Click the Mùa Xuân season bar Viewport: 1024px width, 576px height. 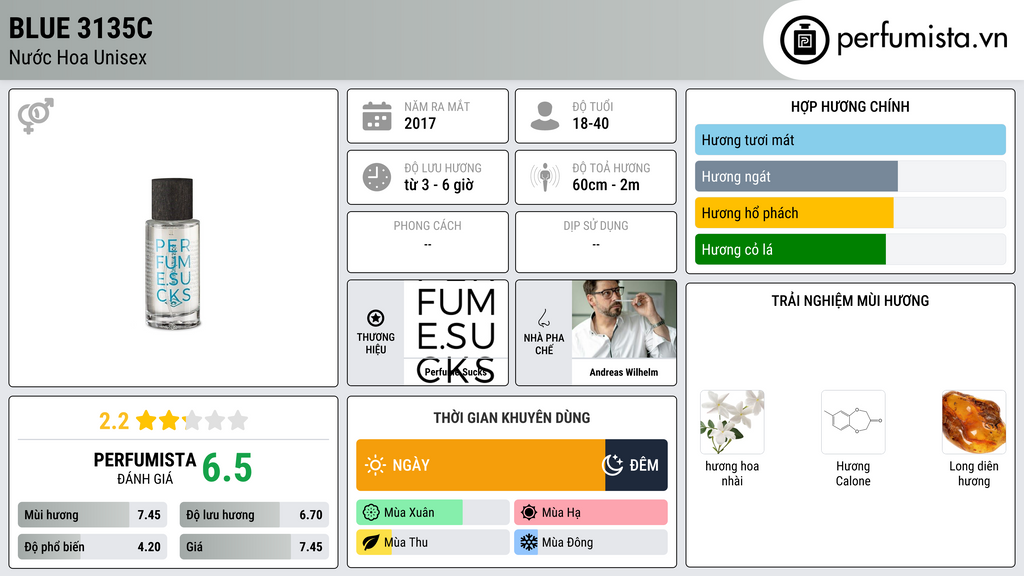(433, 513)
